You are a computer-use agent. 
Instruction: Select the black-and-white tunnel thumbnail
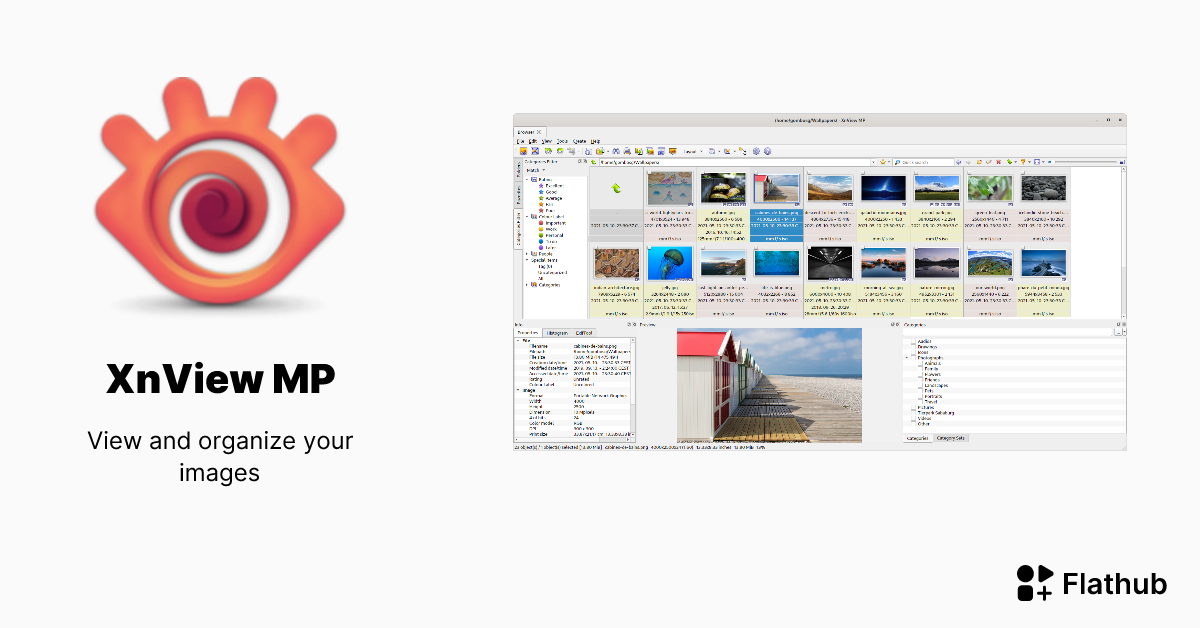(830, 264)
